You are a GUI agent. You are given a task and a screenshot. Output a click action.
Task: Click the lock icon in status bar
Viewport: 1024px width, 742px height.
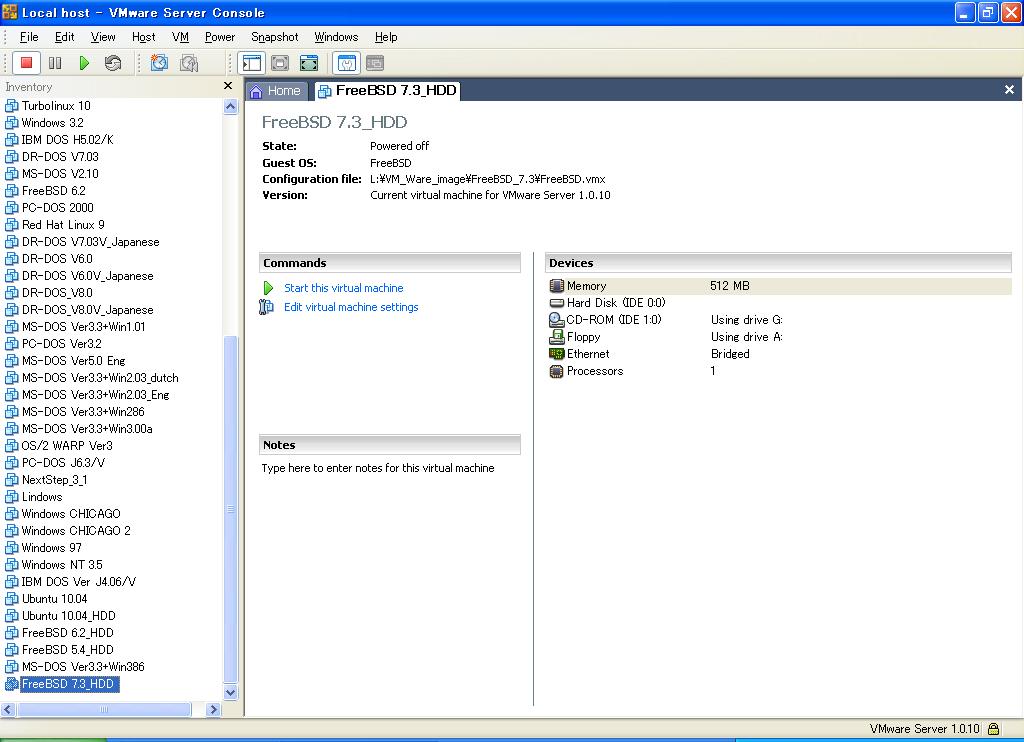click(x=993, y=729)
